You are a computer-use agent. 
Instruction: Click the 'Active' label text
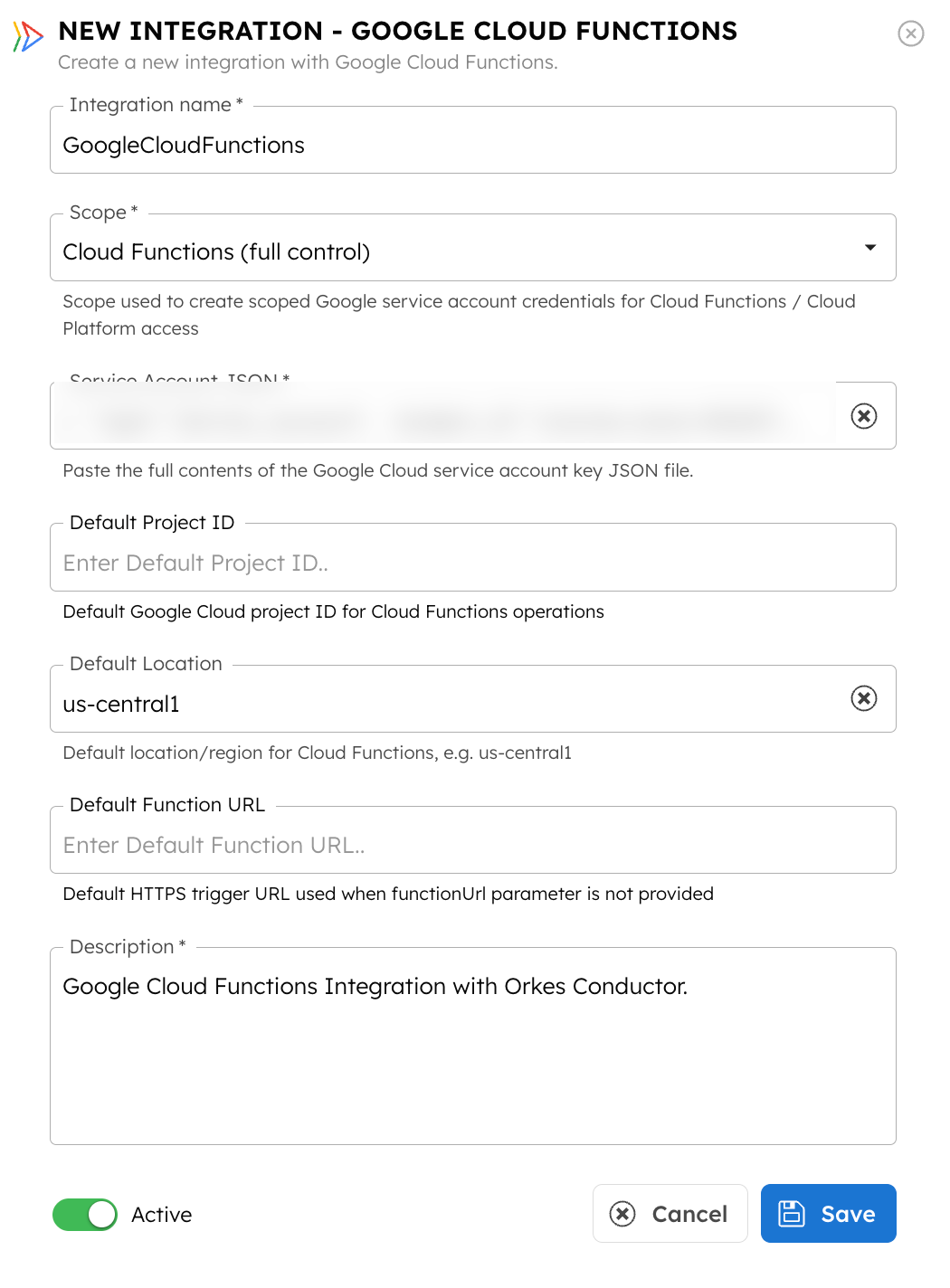click(161, 1215)
